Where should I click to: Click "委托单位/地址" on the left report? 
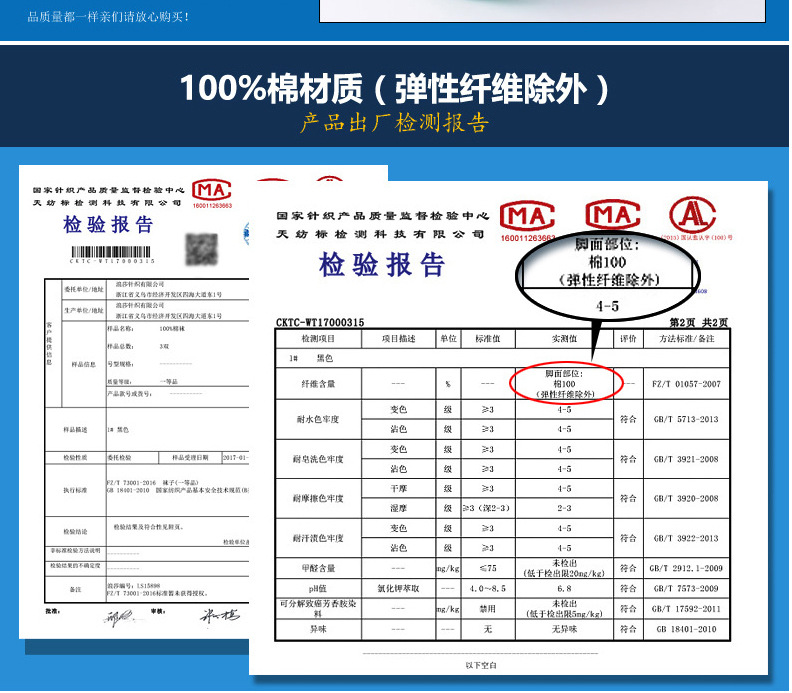(84, 289)
